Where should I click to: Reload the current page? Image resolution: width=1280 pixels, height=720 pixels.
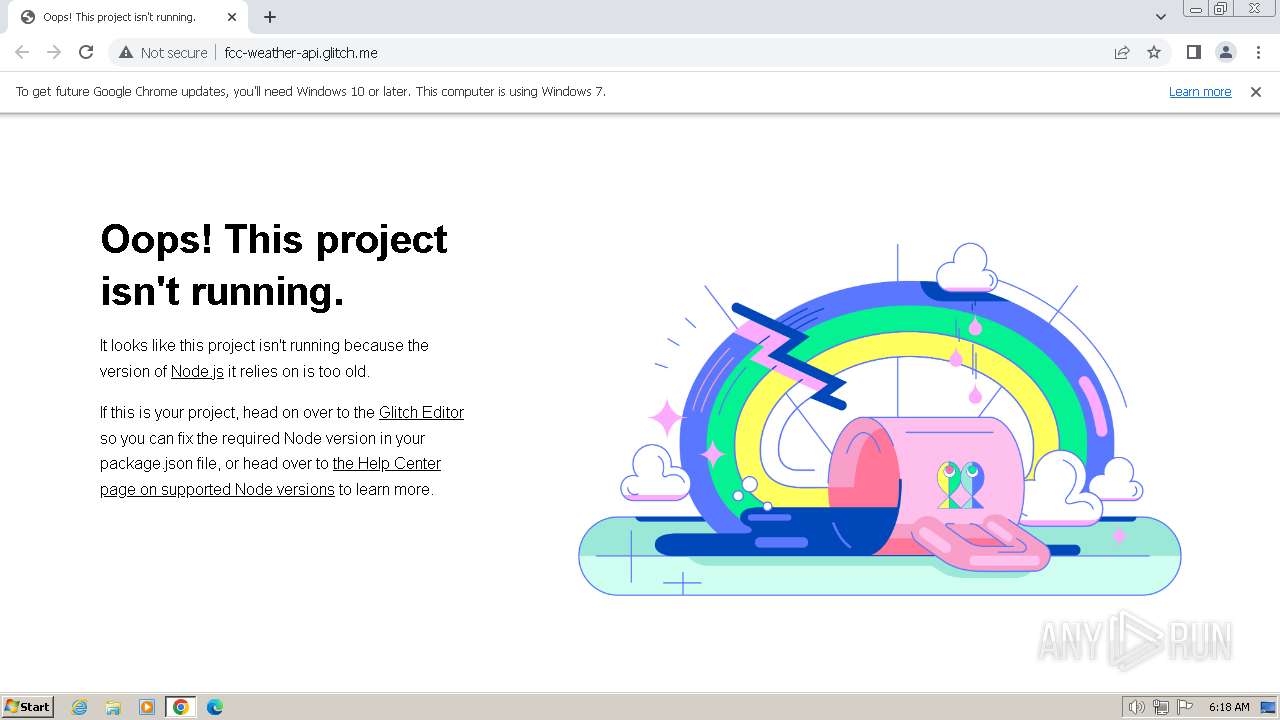tap(86, 52)
